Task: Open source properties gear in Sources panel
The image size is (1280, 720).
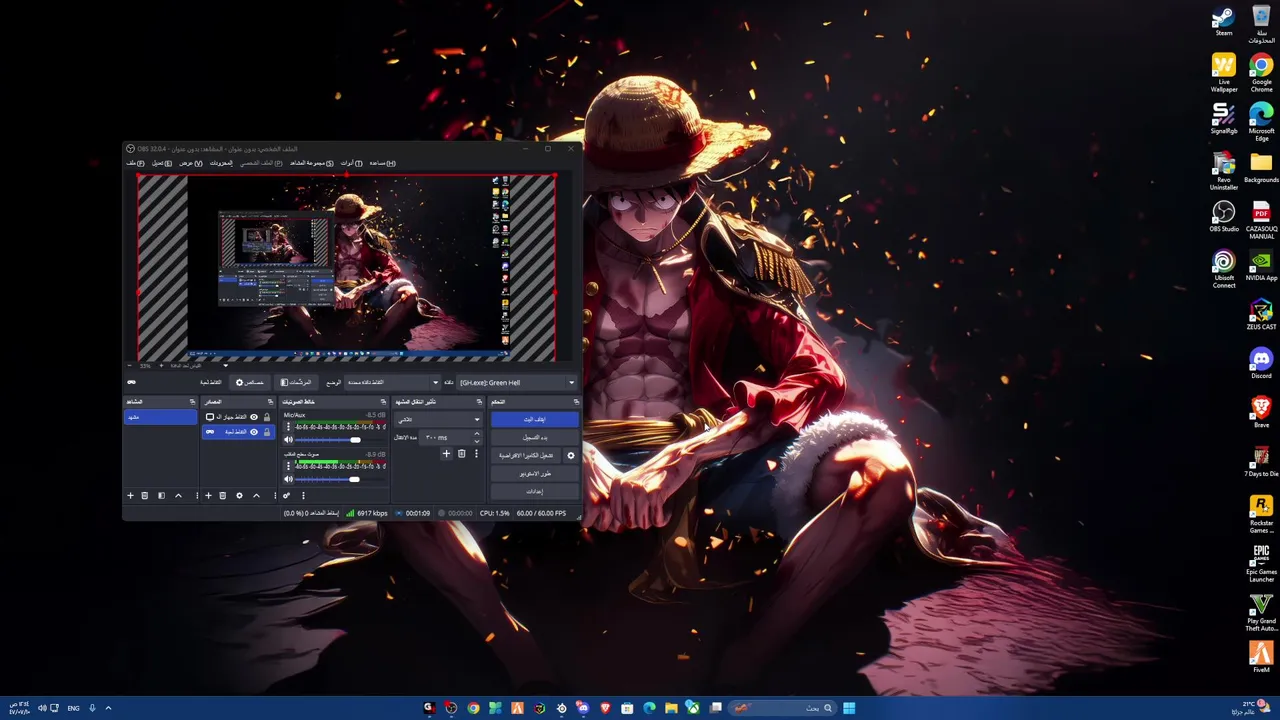Action: [x=239, y=496]
